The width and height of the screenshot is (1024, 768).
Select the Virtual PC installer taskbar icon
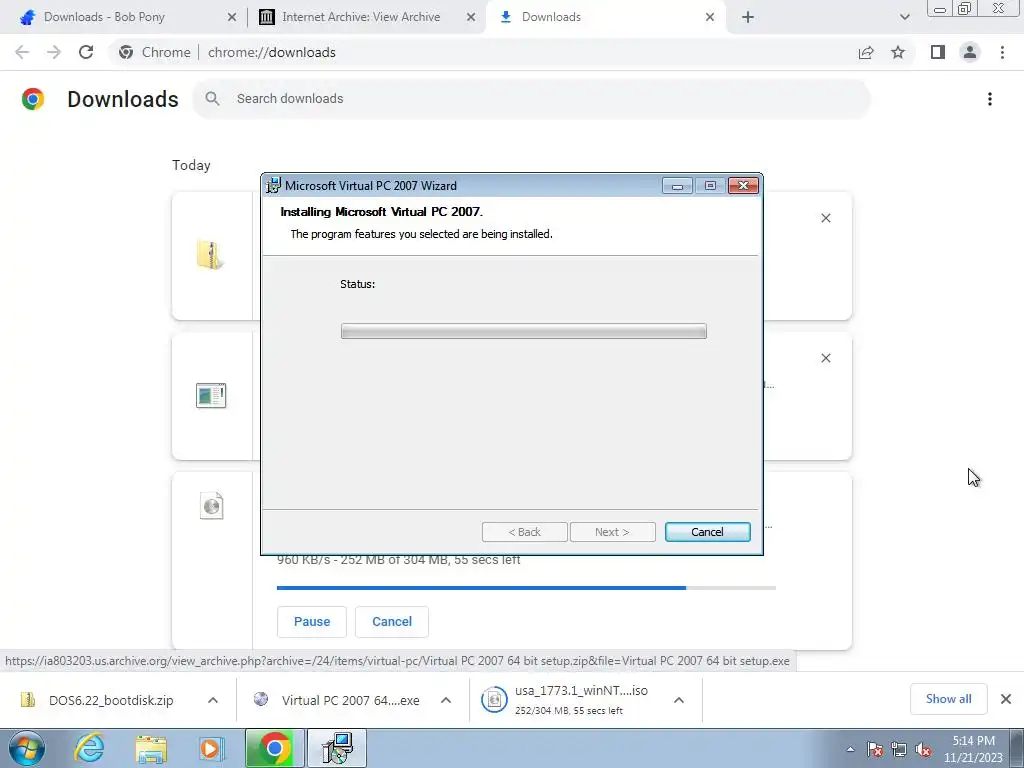click(338, 748)
